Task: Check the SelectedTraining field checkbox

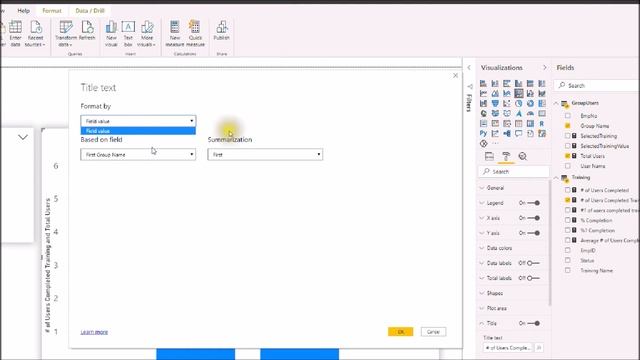Action: [x=568, y=136]
